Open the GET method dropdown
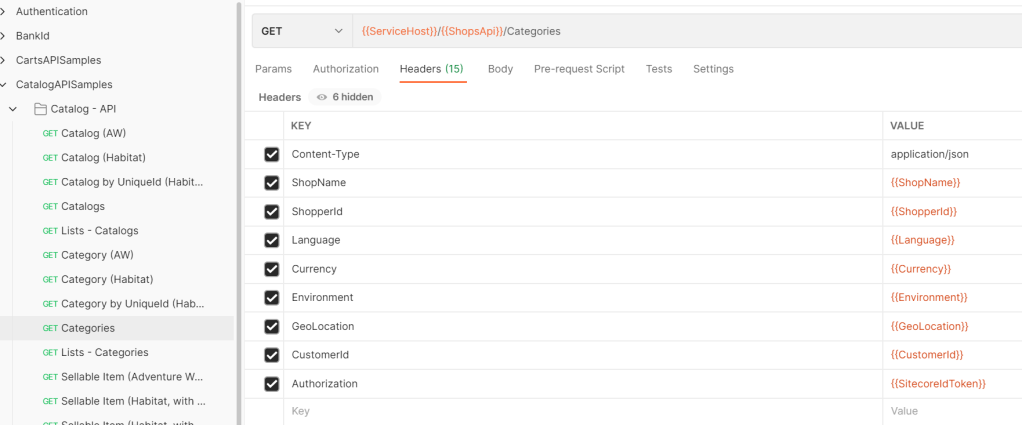The width and height of the screenshot is (1022, 425). point(301,31)
